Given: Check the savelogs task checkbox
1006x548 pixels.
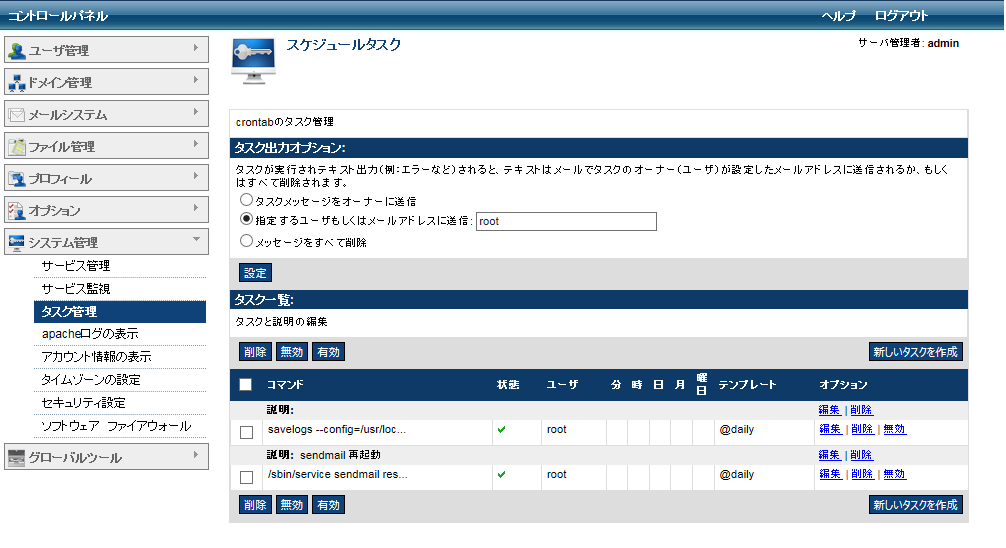Looking at the screenshot, I should click(247, 432).
